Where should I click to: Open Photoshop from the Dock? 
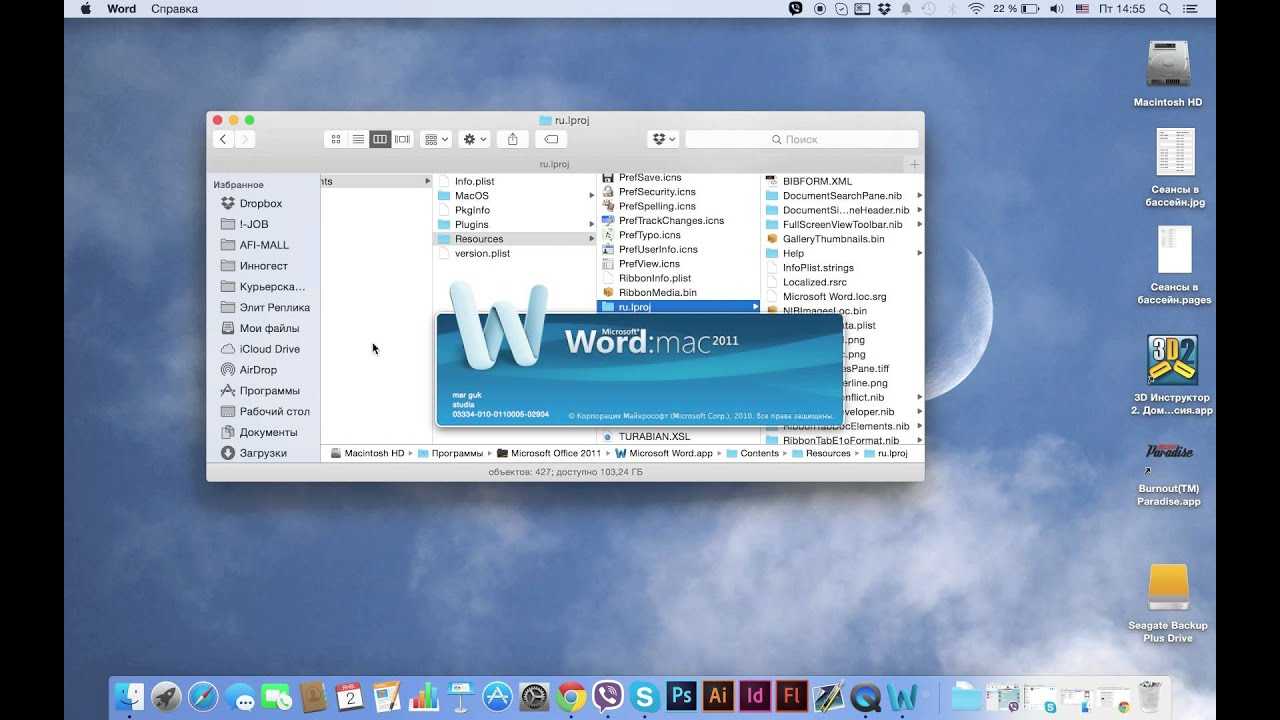[682, 696]
